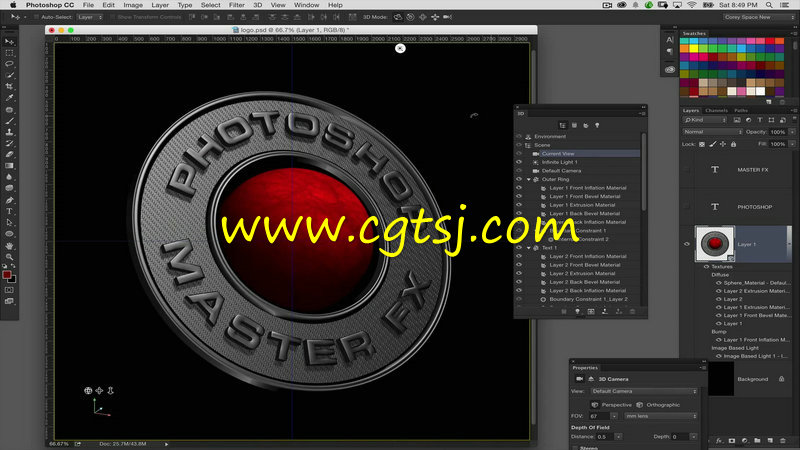800x450 pixels.
Task: Select the Gradient tool
Action: (x=9, y=166)
